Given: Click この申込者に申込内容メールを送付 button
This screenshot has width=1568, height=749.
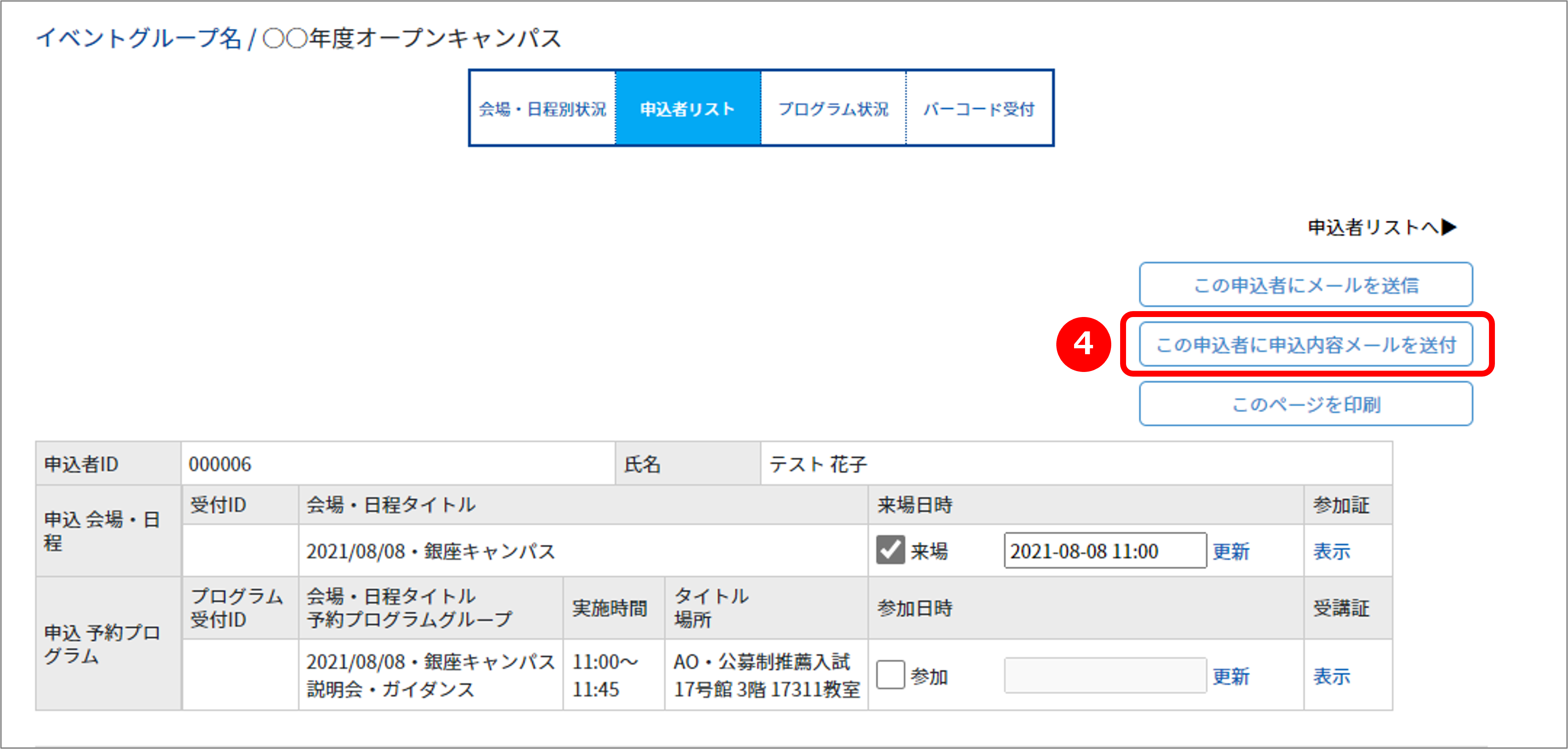Looking at the screenshot, I should pyautogui.click(x=1306, y=344).
